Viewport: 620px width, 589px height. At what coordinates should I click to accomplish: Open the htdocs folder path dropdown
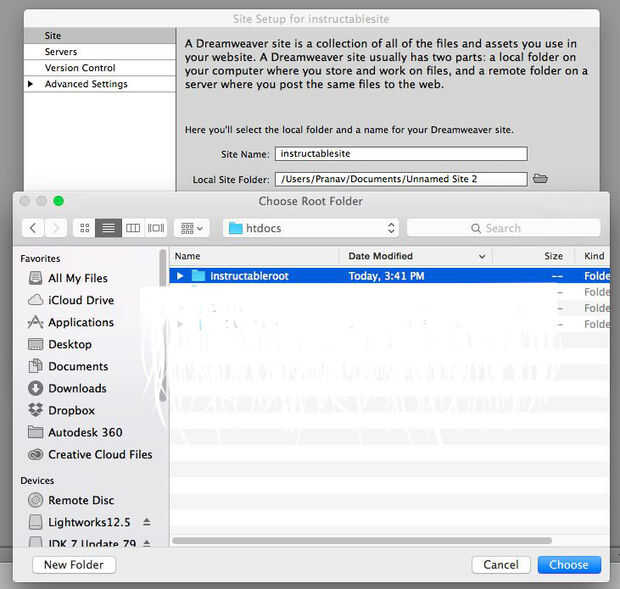click(x=311, y=228)
